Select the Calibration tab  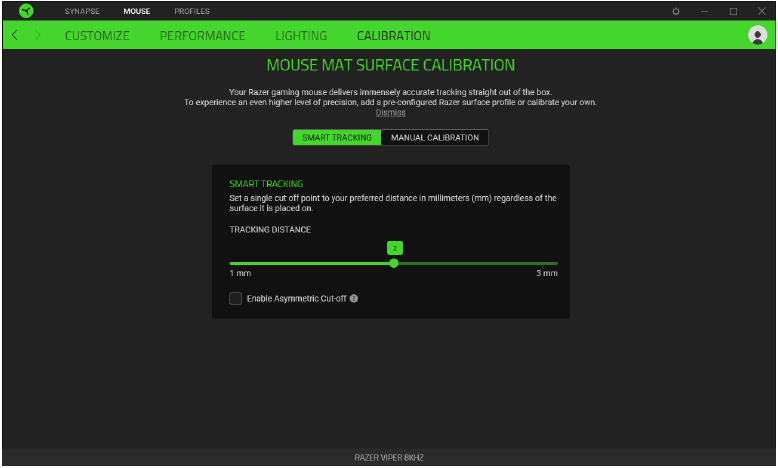tap(393, 36)
